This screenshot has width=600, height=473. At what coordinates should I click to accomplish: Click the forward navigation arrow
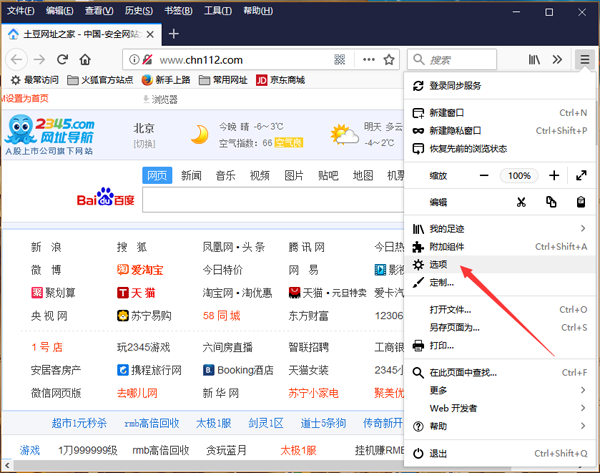(39, 60)
